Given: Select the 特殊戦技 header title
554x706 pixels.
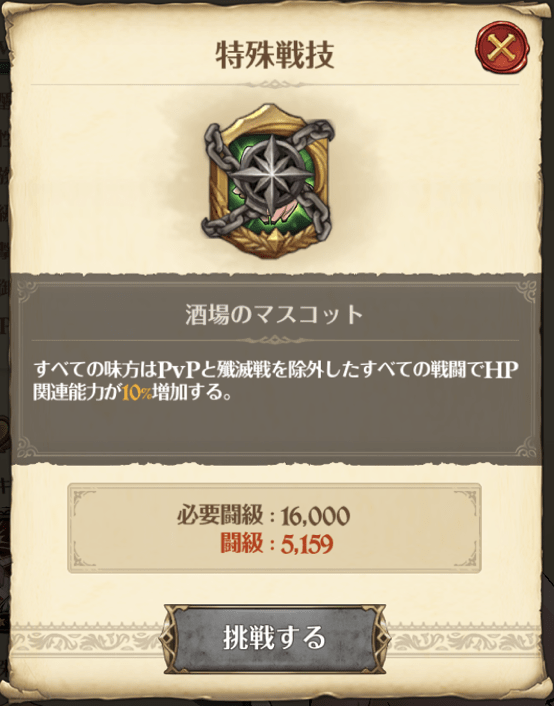Looking at the screenshot, I should point(275,55).
